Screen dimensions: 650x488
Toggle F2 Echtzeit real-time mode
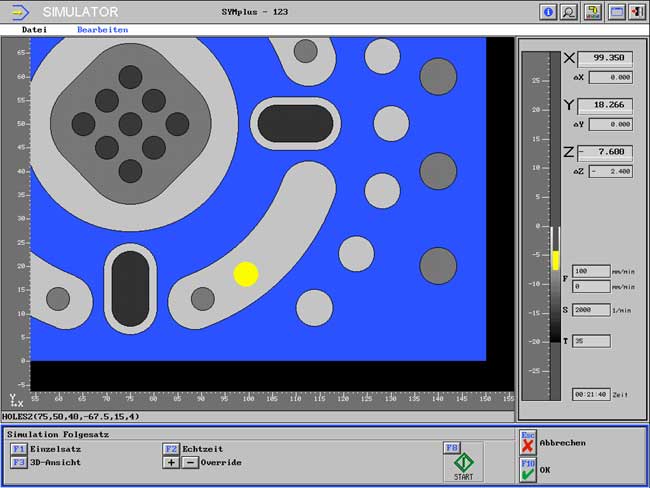170,449
